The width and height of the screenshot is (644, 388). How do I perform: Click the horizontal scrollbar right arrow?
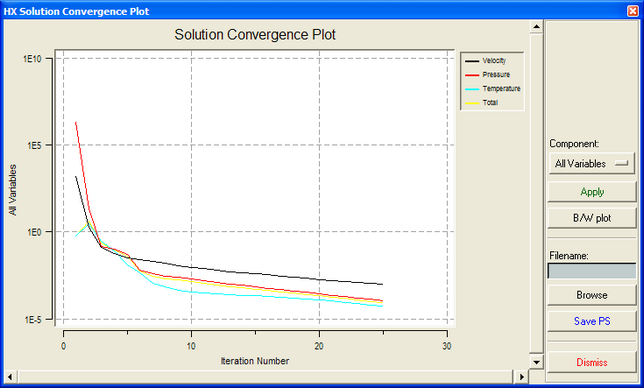click(x=522, y=377)
